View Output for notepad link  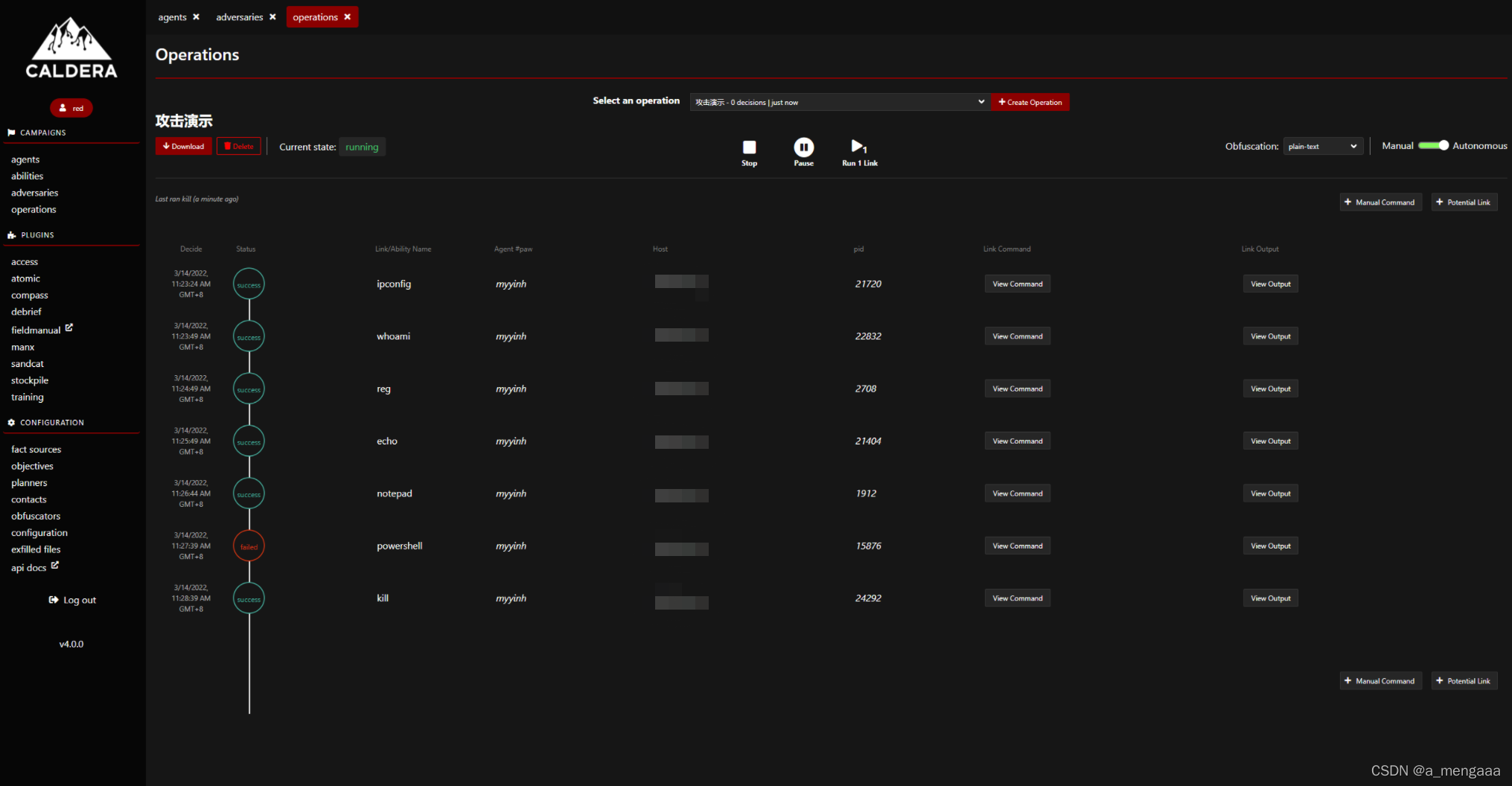[1270, 493]
